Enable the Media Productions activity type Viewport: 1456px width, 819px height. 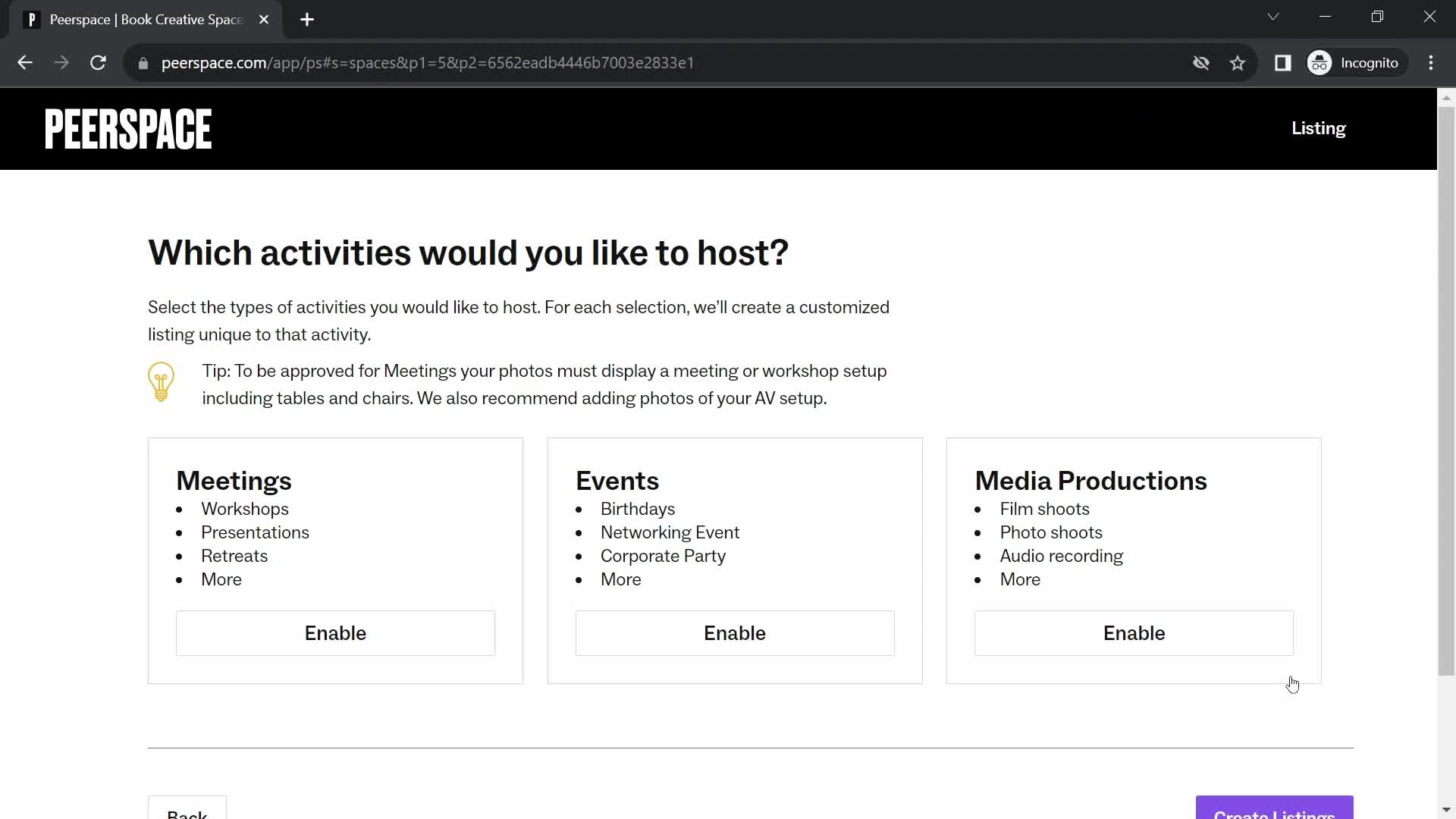[1134, 633]
